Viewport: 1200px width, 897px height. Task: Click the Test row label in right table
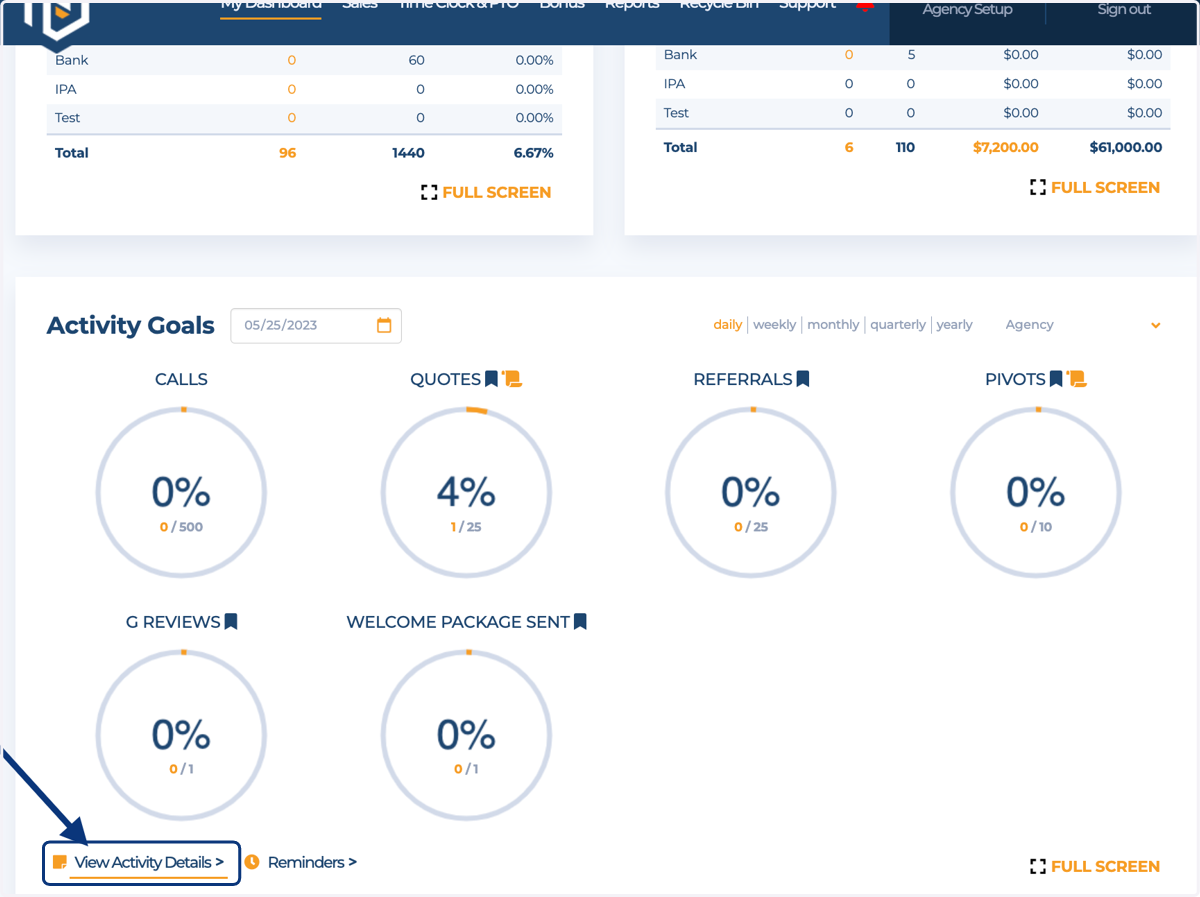point(676,113)
